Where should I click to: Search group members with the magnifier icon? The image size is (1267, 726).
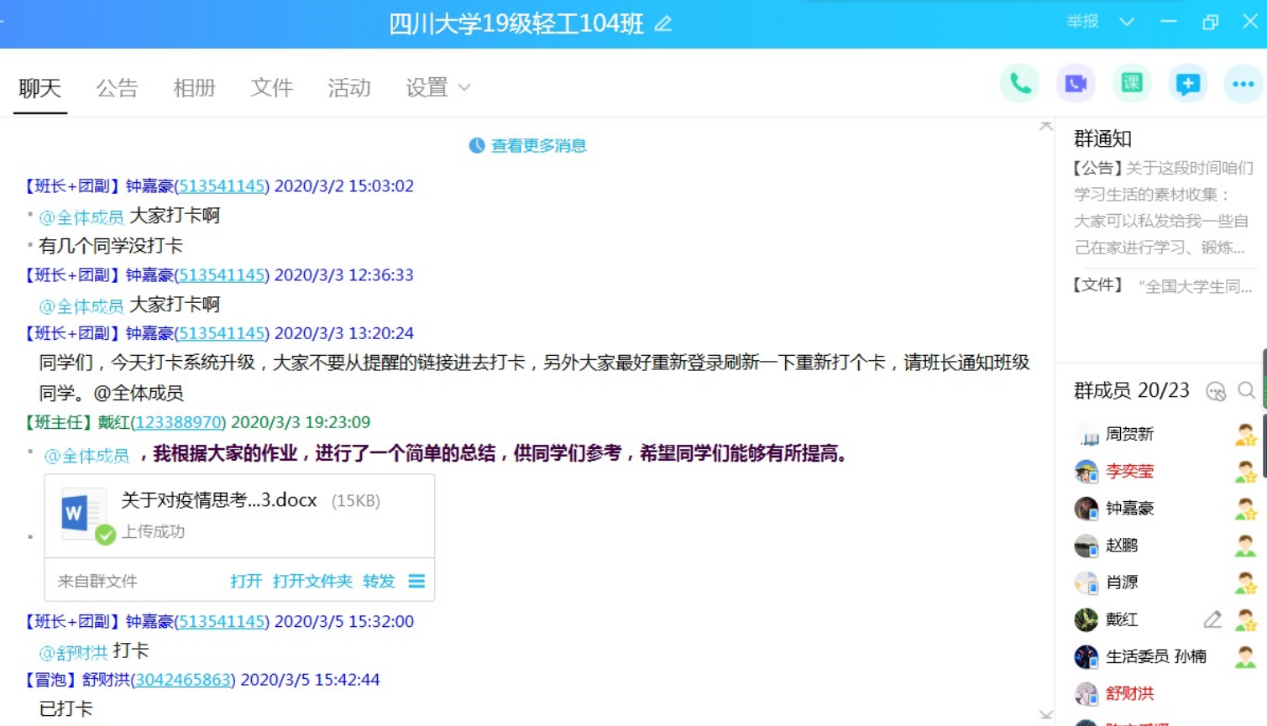1246,391
